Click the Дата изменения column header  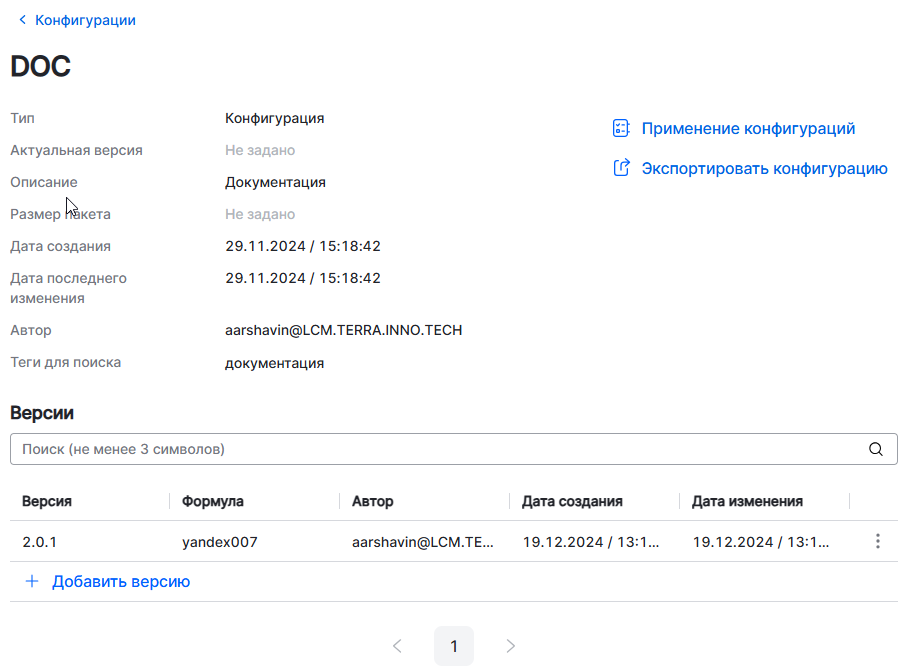pos(747,501)
